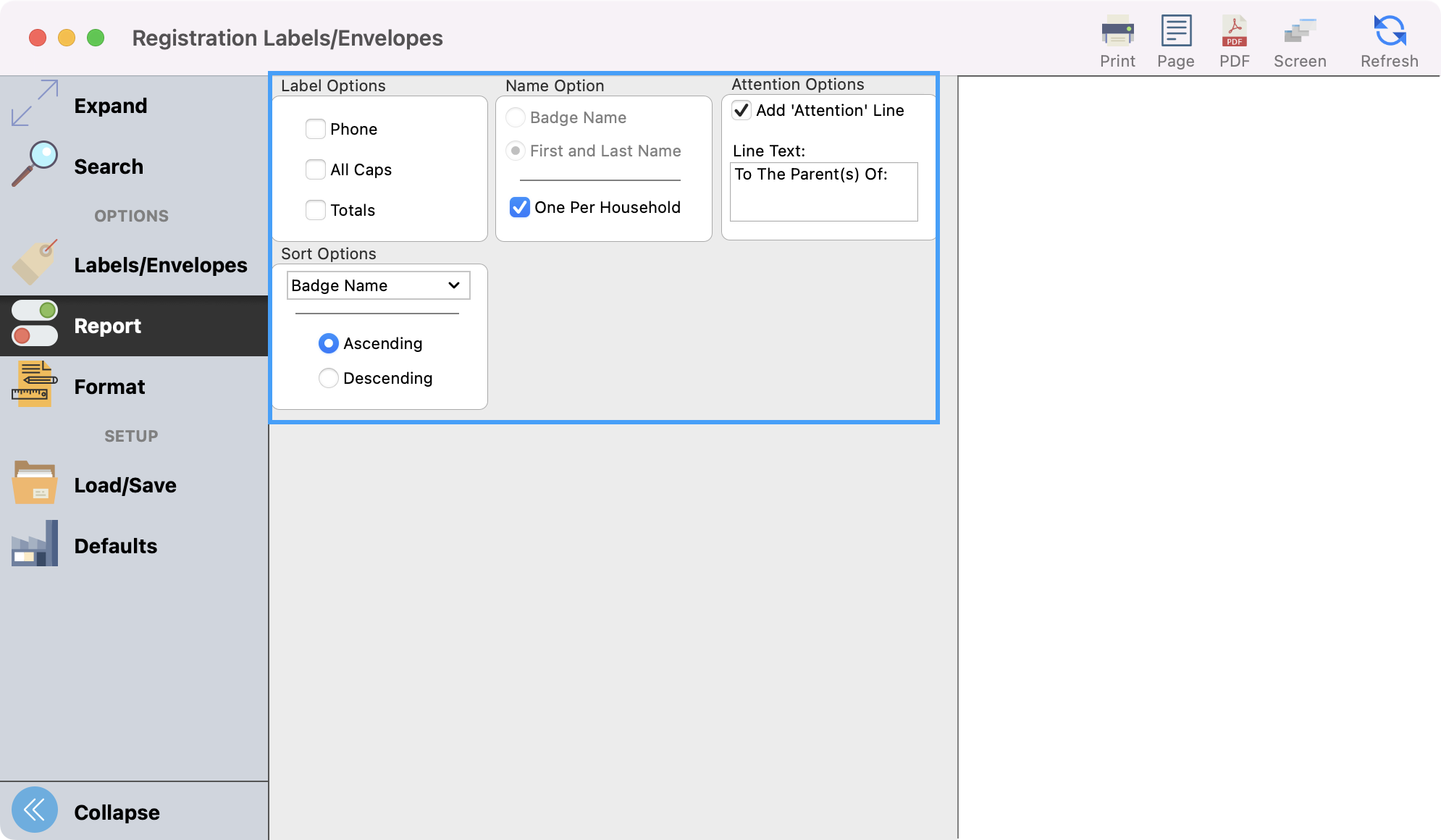This screenshot has width=1441, height=840.
Task: Click the Screen preview icon
Action: [x=1300, y=32]
